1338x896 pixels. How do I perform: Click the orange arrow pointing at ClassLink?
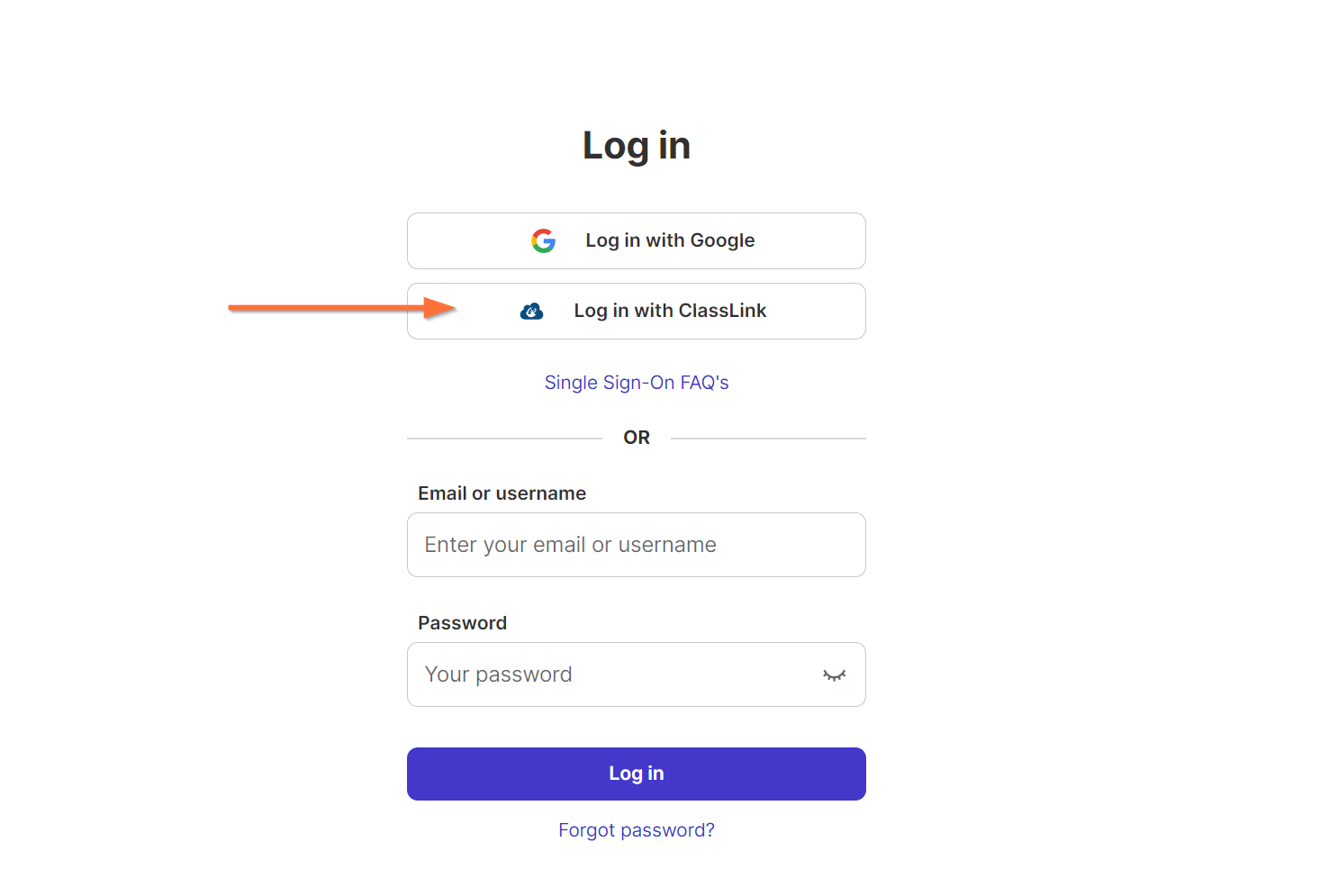(x=342, y=308)
